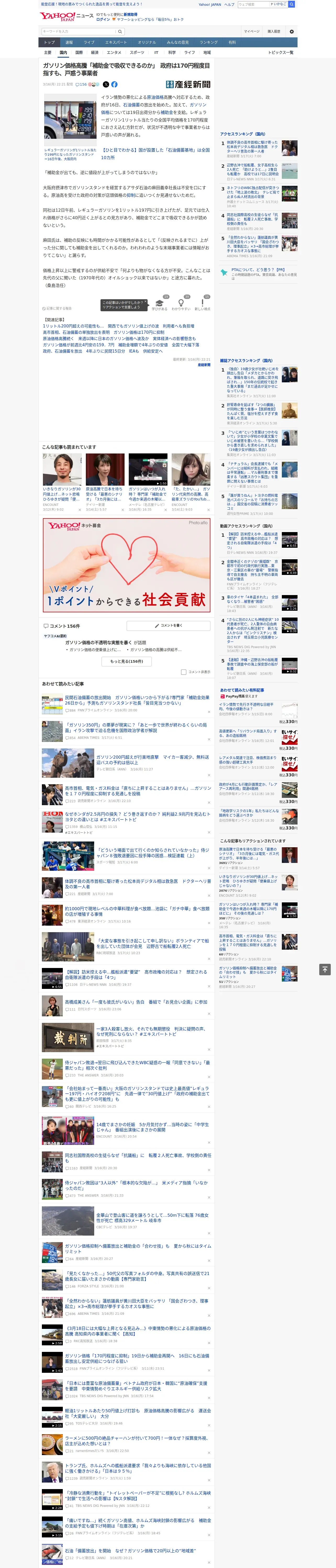This screenshot has width=336, height=1568.
Task: Click the ヘルプ link in top bar
Action: 229,4
